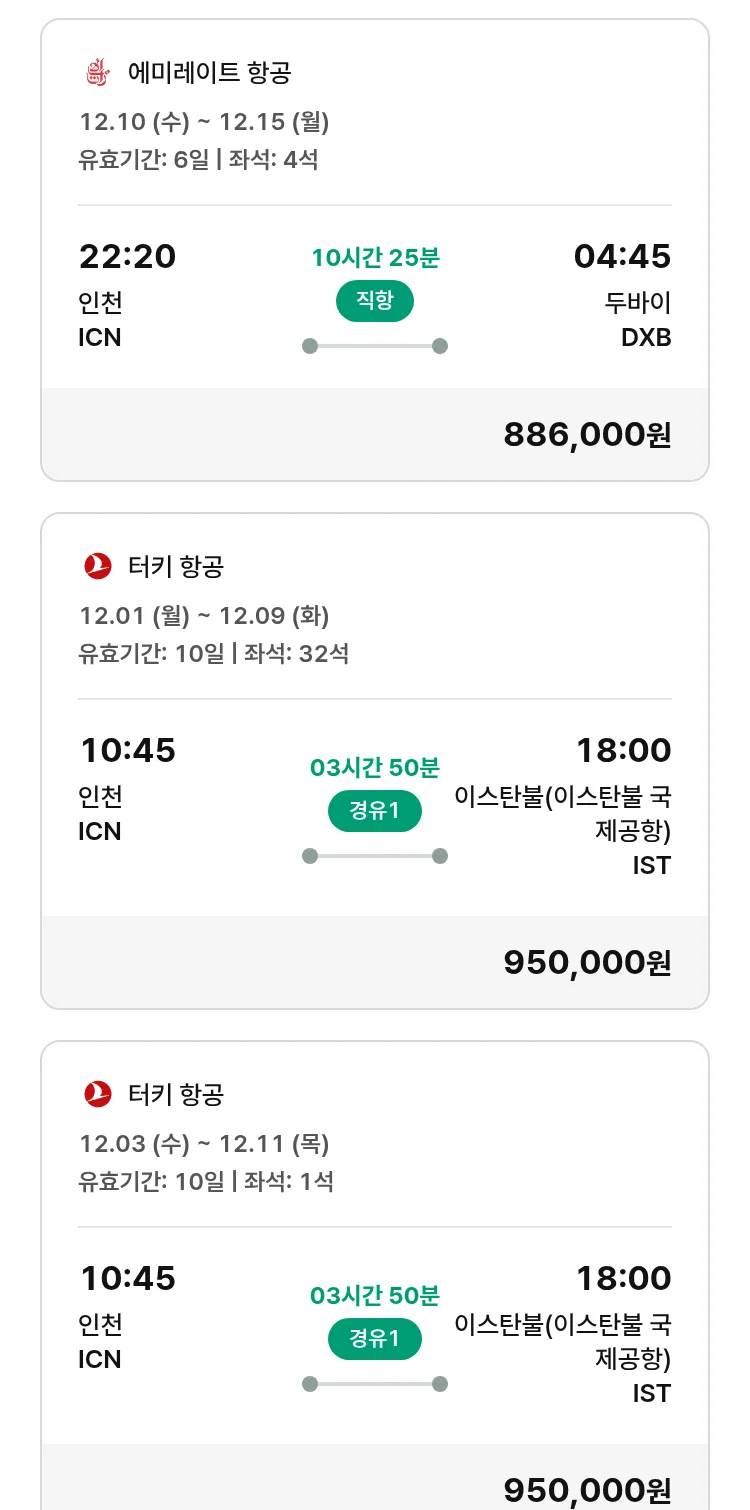This screenshot has width=750, height=1510.
Task: Click the route line under the 직항 badge
Action: (375, 346)
